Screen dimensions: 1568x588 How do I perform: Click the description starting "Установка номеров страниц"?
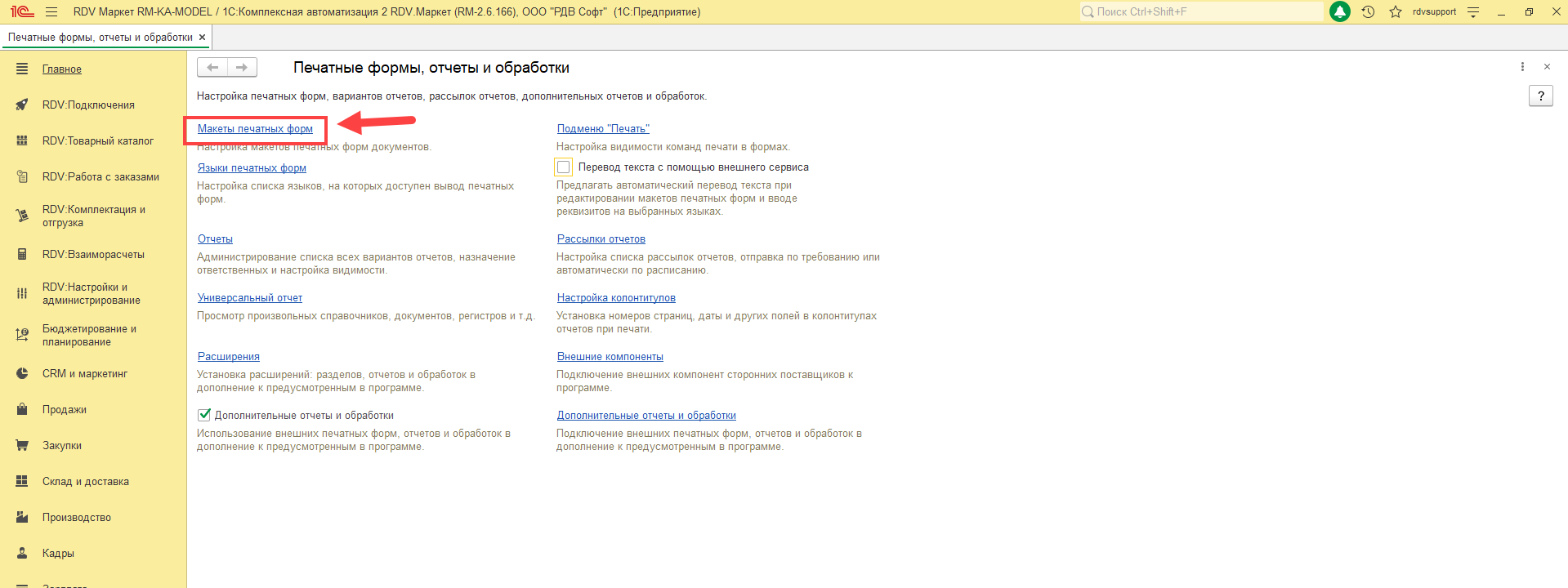tap(717, 323)
